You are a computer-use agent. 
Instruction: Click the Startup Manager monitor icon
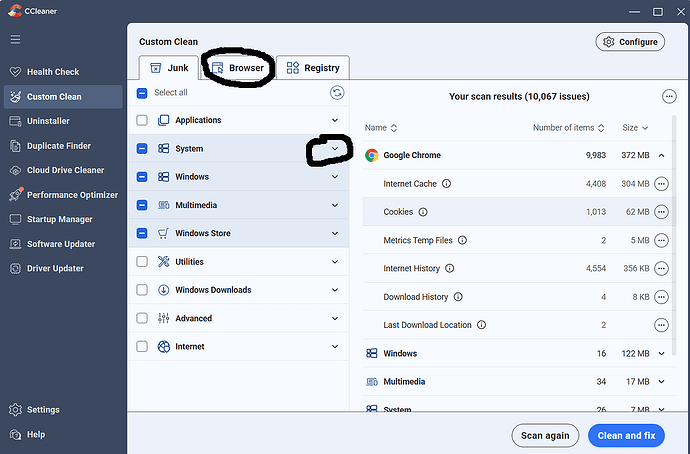point(15,219)
